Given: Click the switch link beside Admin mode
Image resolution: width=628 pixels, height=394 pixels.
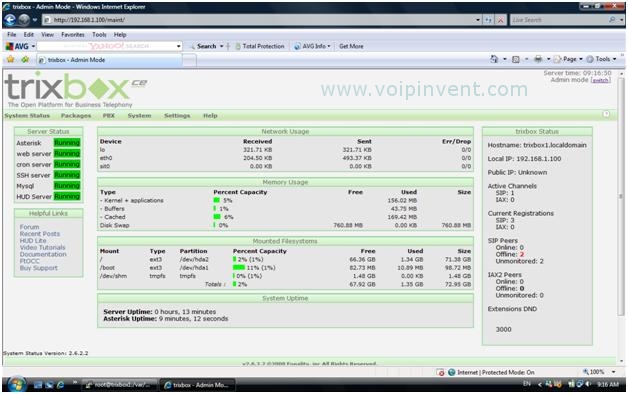Looking at the screenshot, I should pyautogui.click(x=601, y=80).
